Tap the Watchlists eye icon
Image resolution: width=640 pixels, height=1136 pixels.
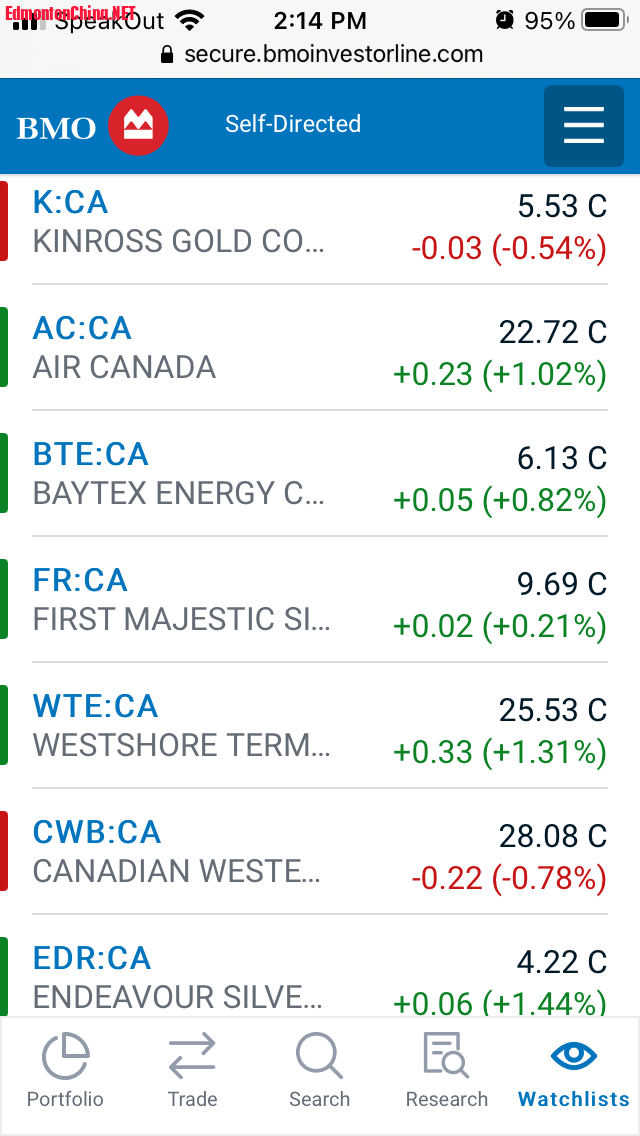(573, 1056)
